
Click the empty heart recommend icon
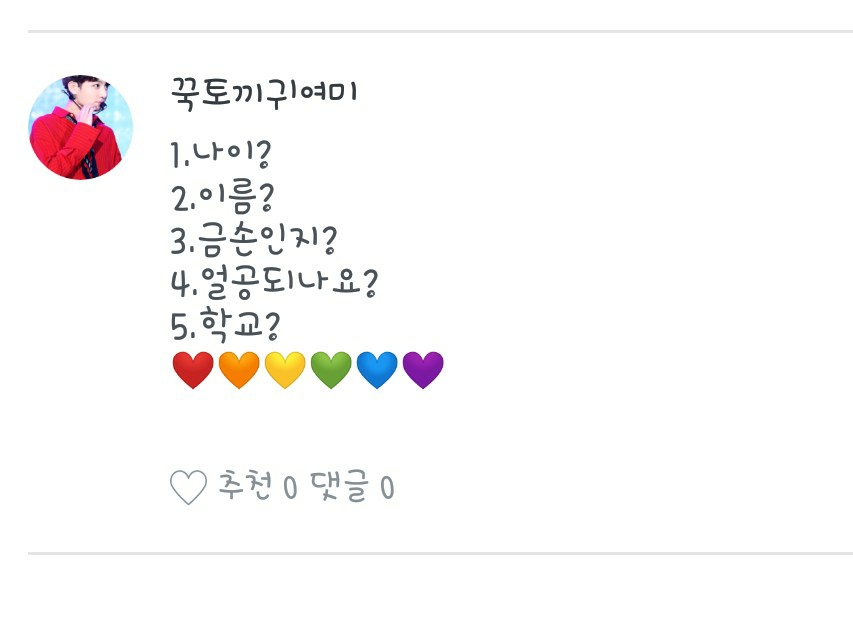[188, 488]
